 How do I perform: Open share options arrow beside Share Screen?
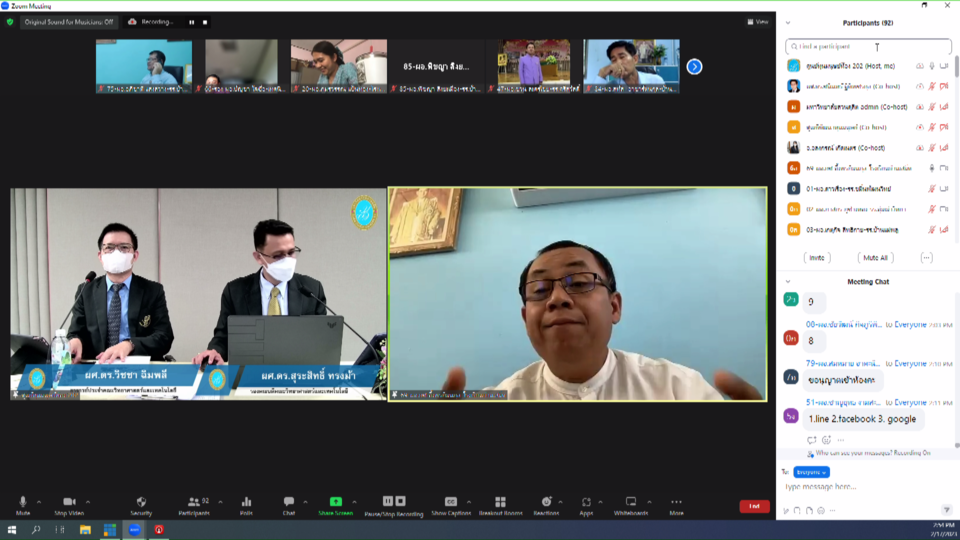pyautogui.click(x=354, y=502)
